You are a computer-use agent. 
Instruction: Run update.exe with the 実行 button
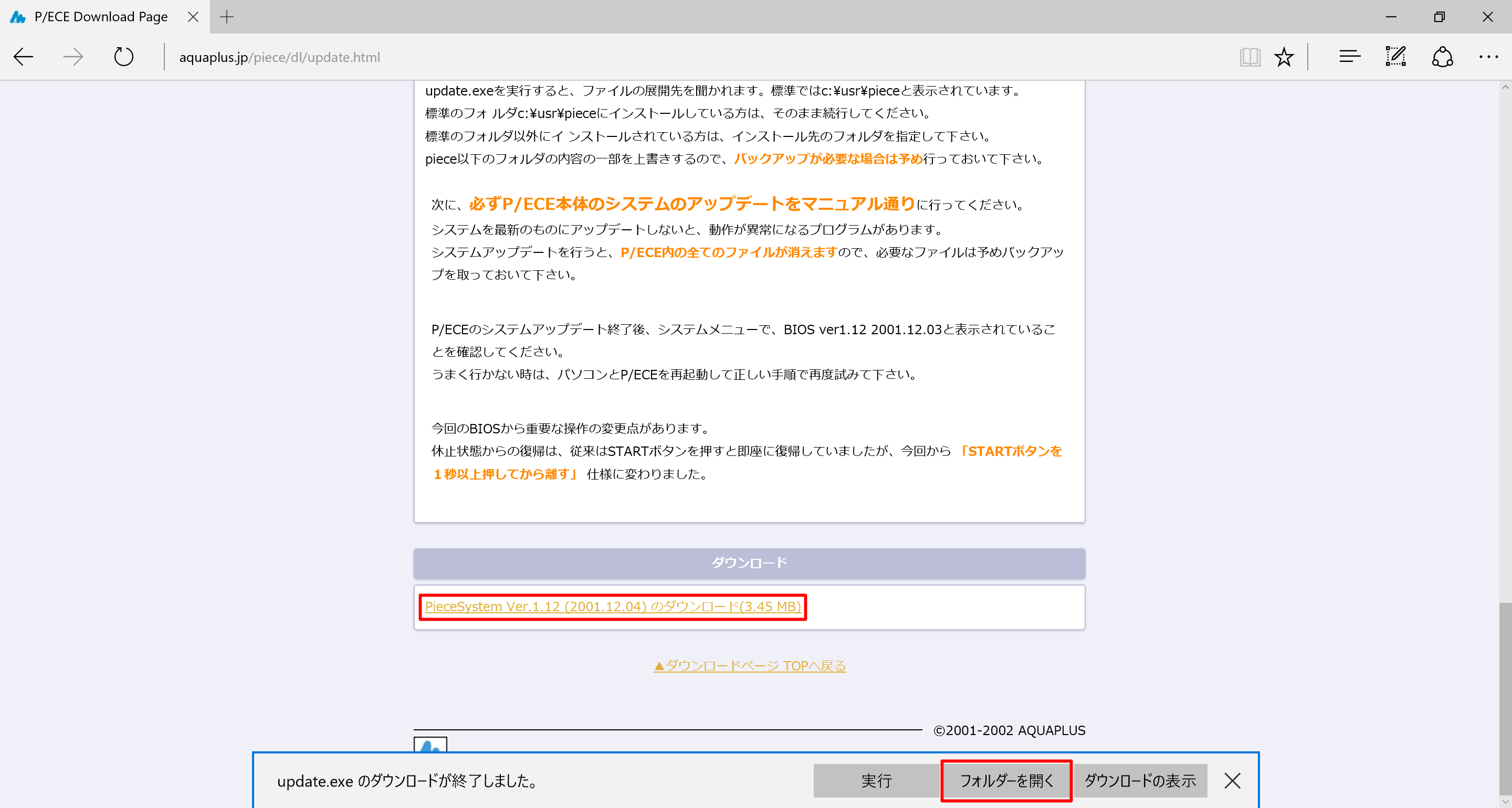[x=876, y=780]
